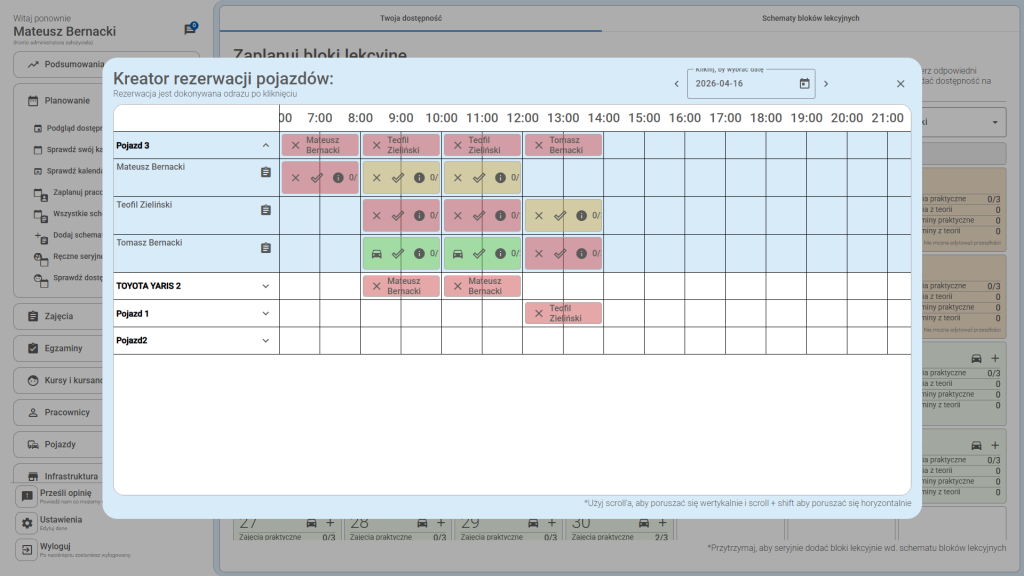Open Mateusz Bernacki's clipboard details icon
The image size is (1024, 576).
pyautogui.click(x=266, y=172)
